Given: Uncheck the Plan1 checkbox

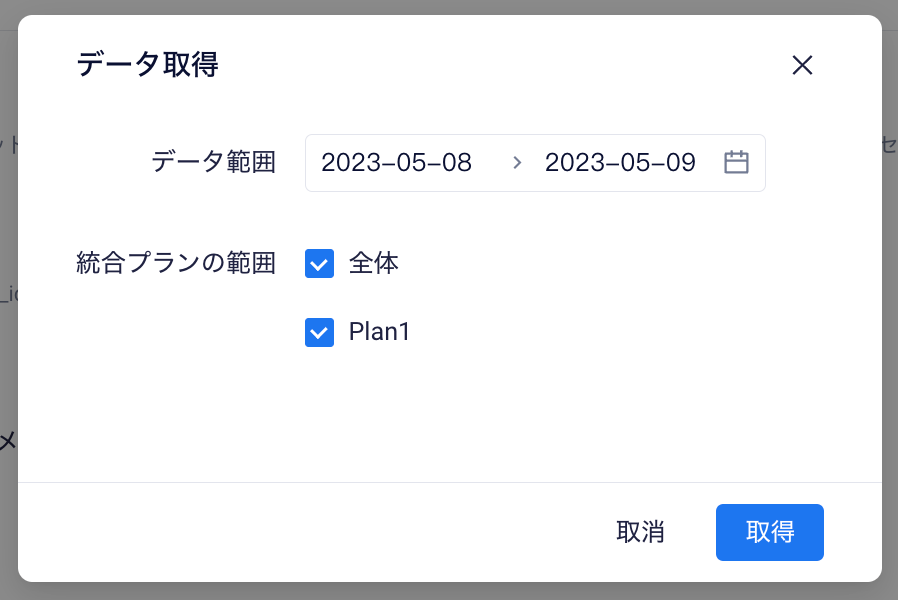Looking at the screenshot, I should [319, 332].
